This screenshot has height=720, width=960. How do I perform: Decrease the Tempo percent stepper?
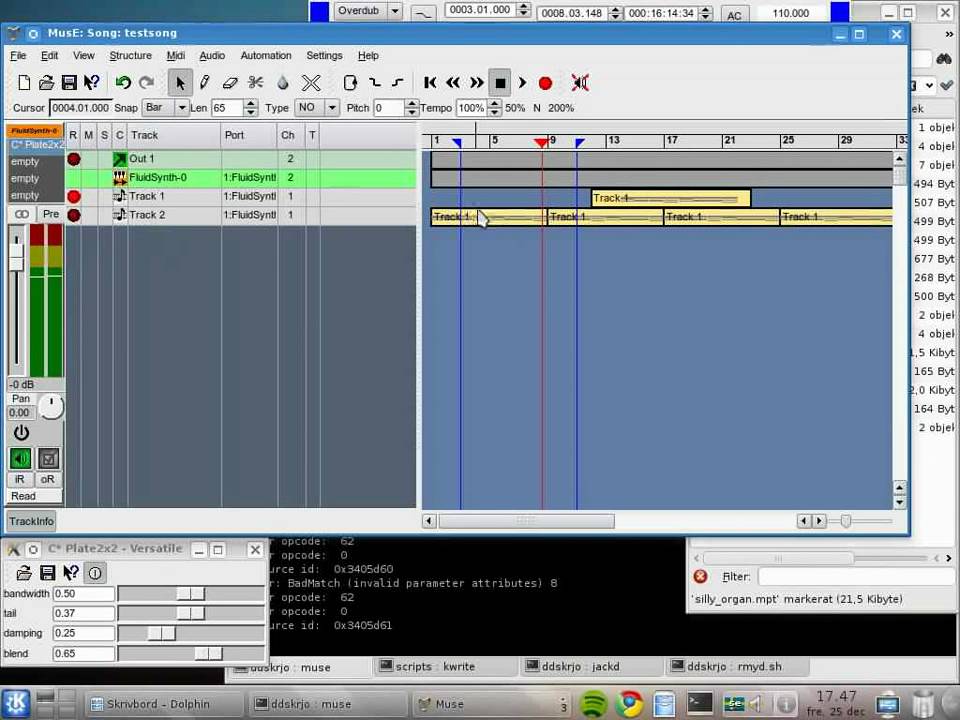(x=495, y=113)
